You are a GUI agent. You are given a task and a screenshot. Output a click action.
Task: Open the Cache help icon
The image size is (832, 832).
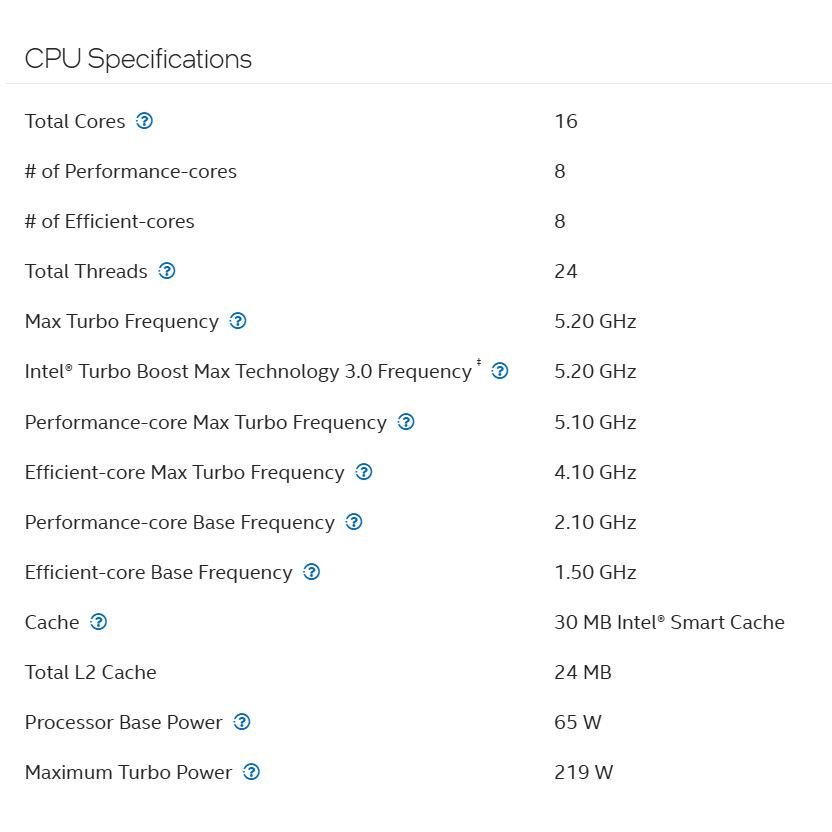[x=98, y=622]
